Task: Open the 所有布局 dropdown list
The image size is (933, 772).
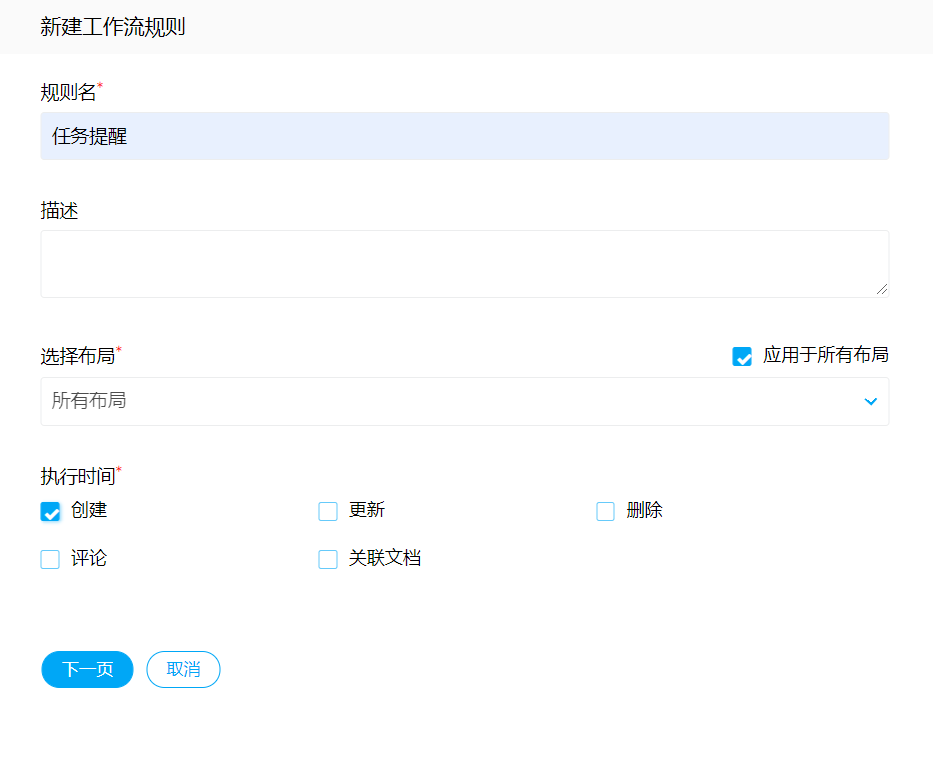Action: [x=450, y=401]
